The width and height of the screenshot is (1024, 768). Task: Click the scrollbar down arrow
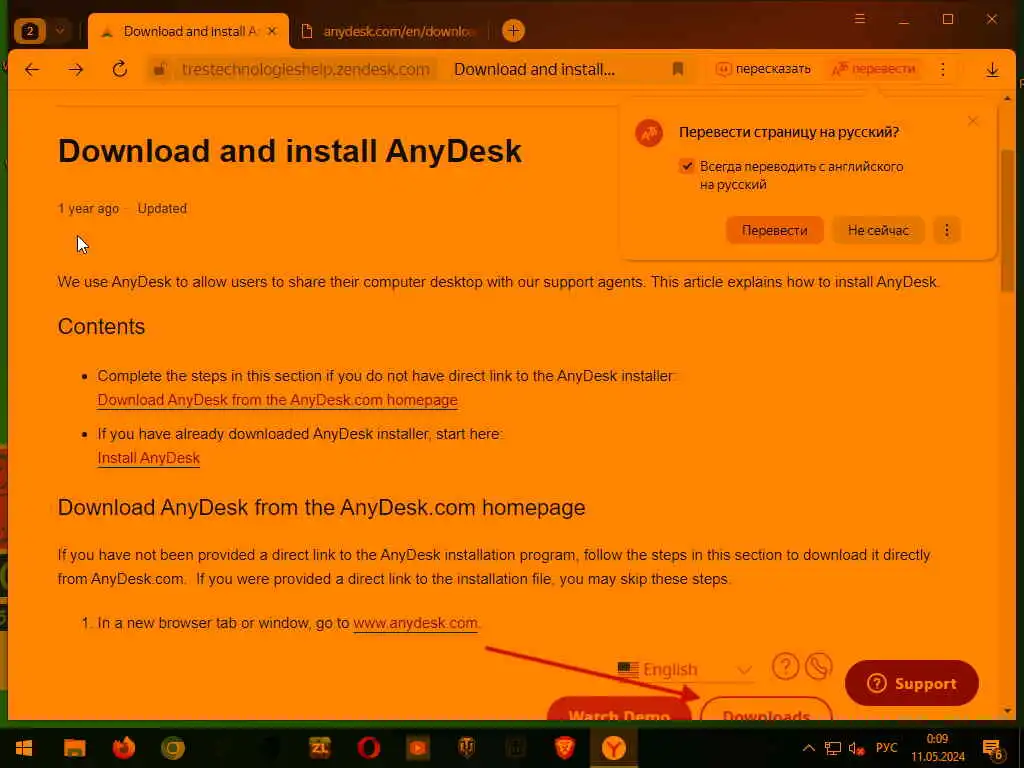(x=1007, y=710)
